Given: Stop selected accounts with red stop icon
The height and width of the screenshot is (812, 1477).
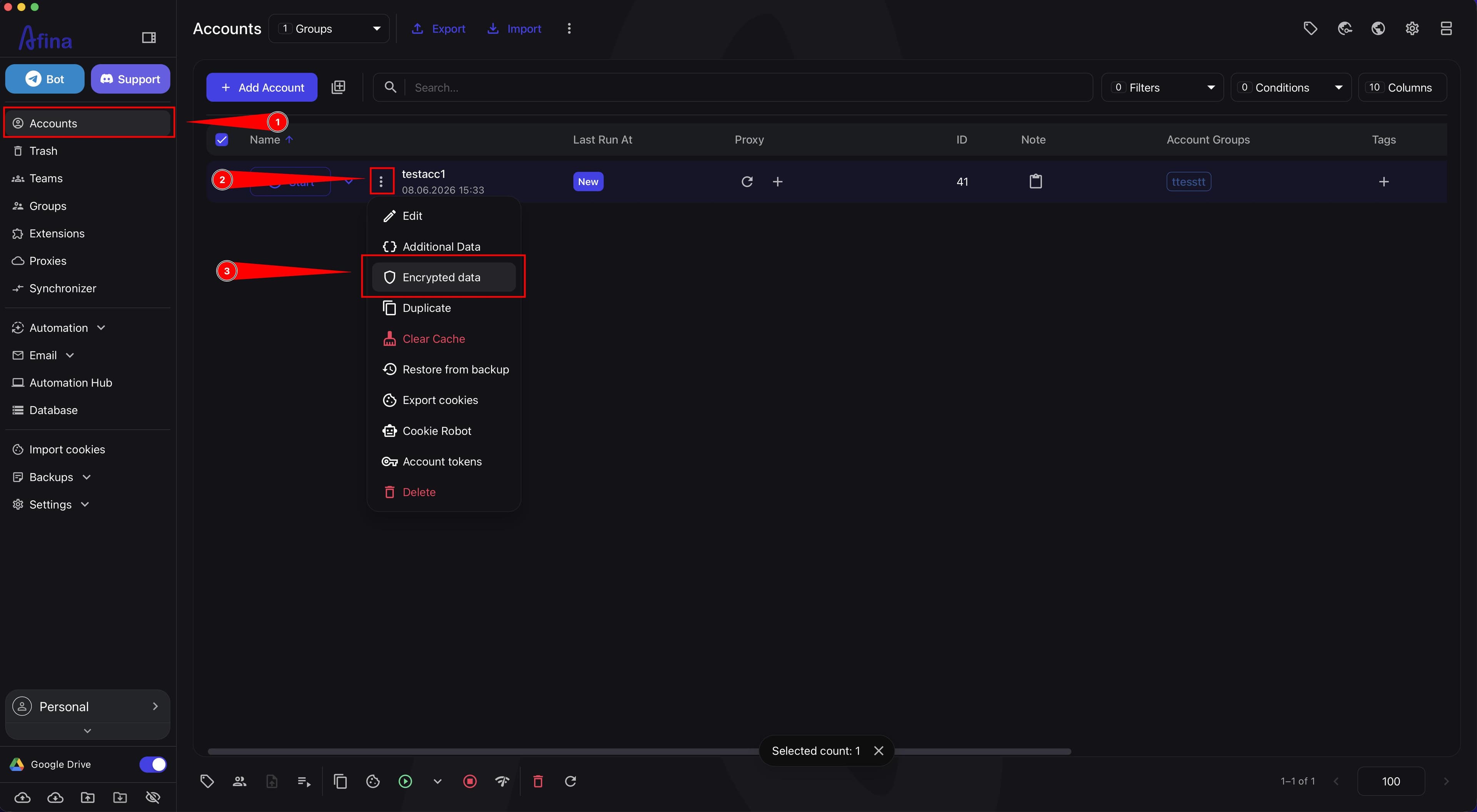Looking at the screenshot, I should click(x=470, y=782).
